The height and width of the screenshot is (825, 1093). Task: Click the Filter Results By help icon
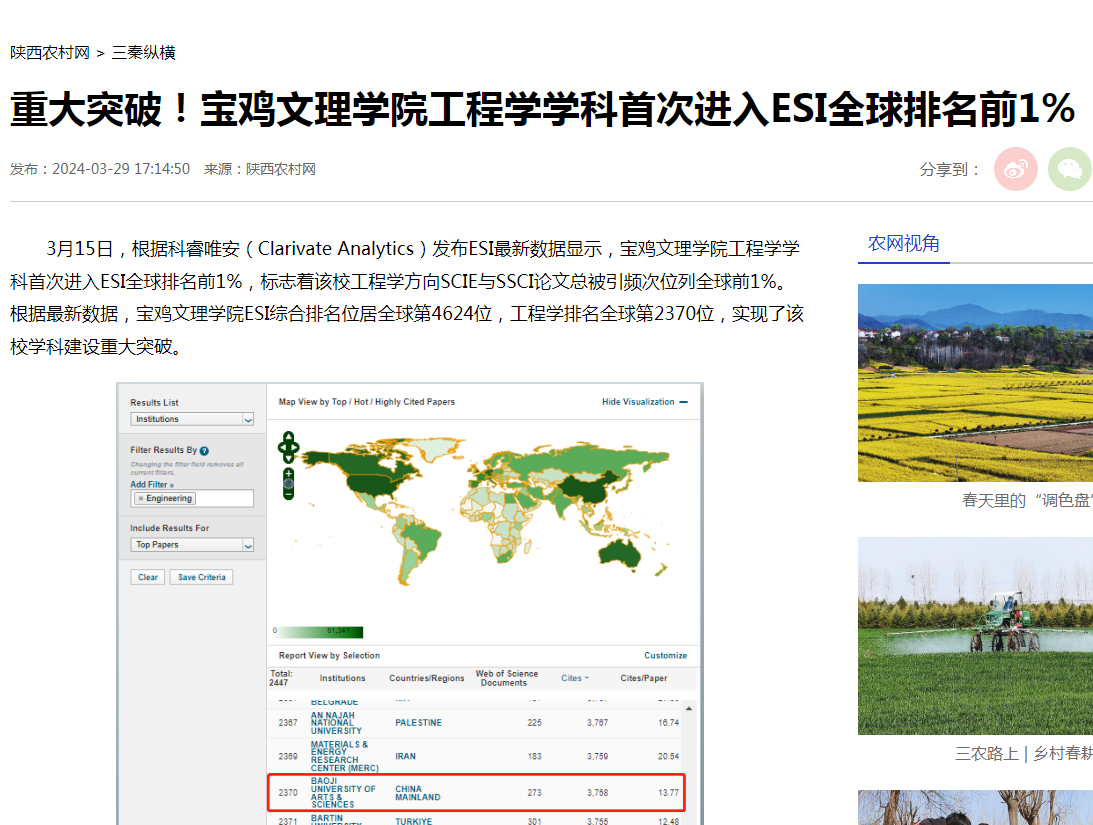click(204, 451)
